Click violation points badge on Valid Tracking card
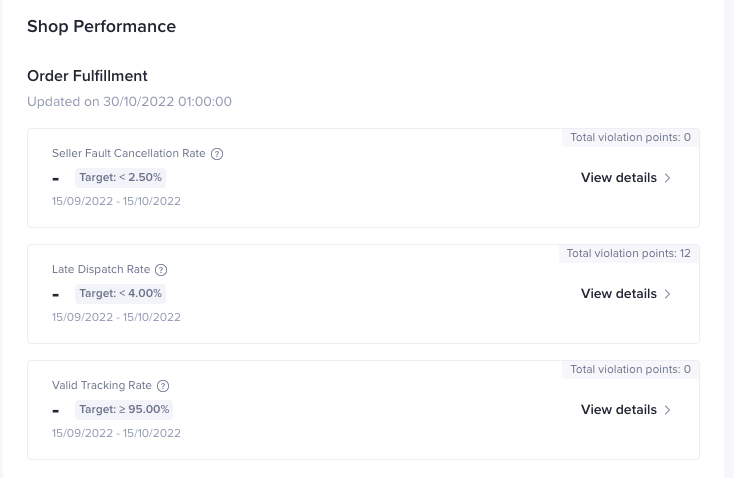This screenshot has height=478, width=734. click(630, 369)
